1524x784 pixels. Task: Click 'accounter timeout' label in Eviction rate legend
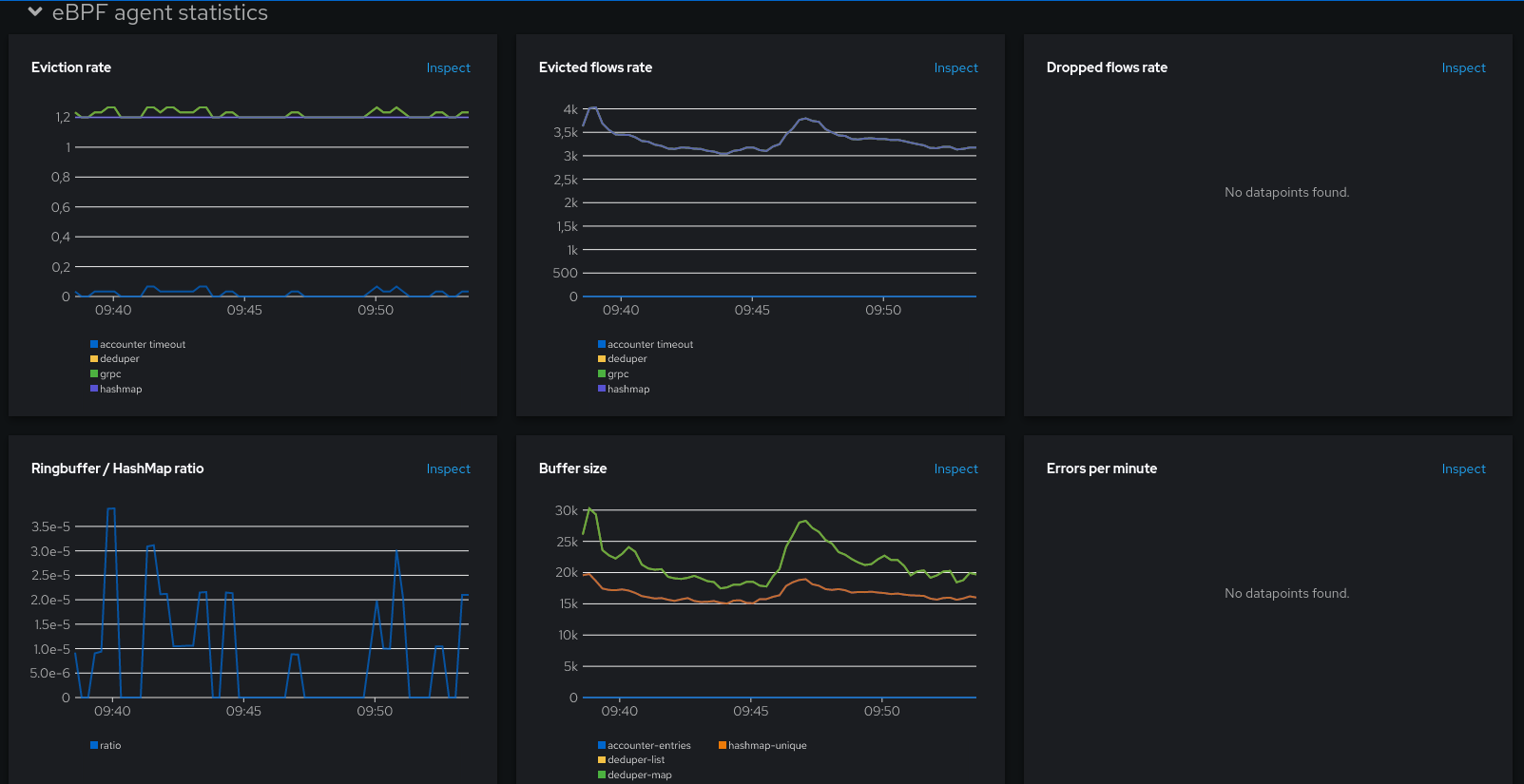coord(143,345)
